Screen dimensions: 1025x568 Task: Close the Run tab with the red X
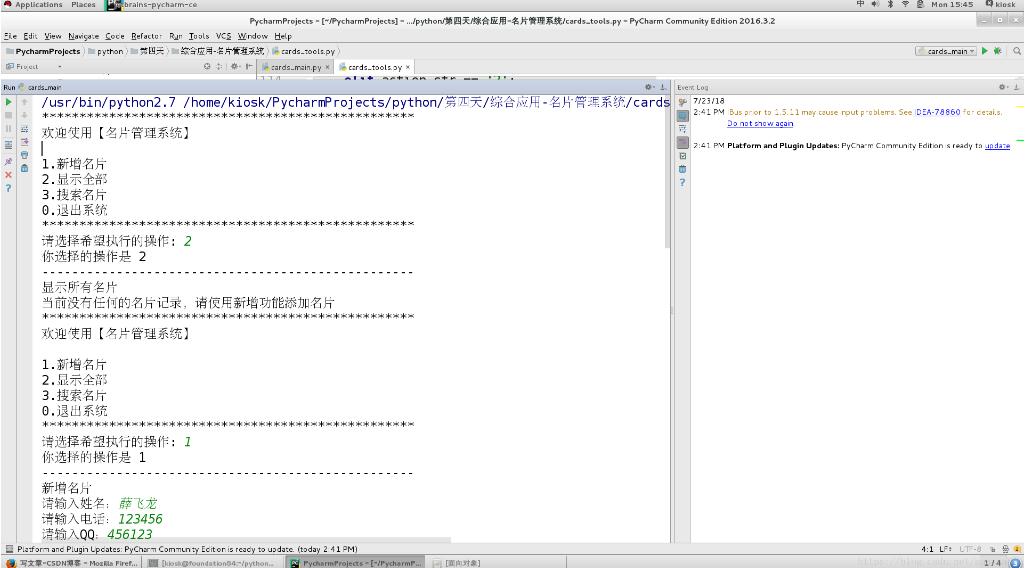pos(8,175)
